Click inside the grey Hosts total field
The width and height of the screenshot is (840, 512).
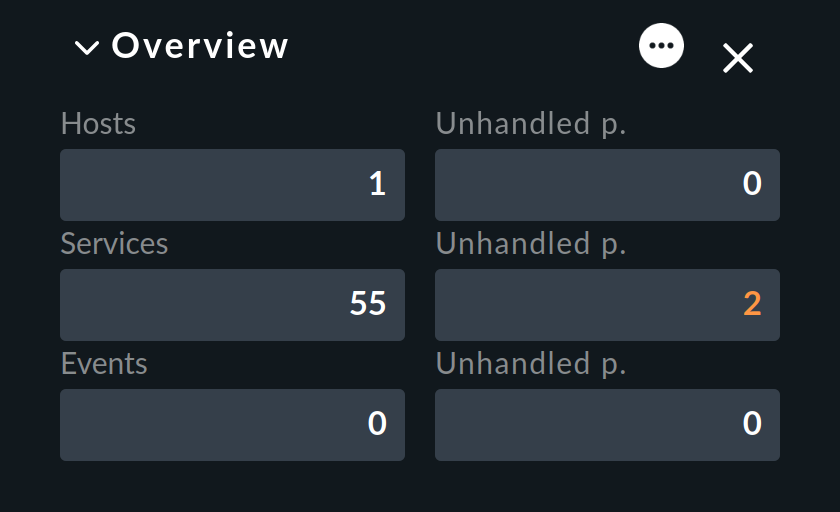coord(232,185)
